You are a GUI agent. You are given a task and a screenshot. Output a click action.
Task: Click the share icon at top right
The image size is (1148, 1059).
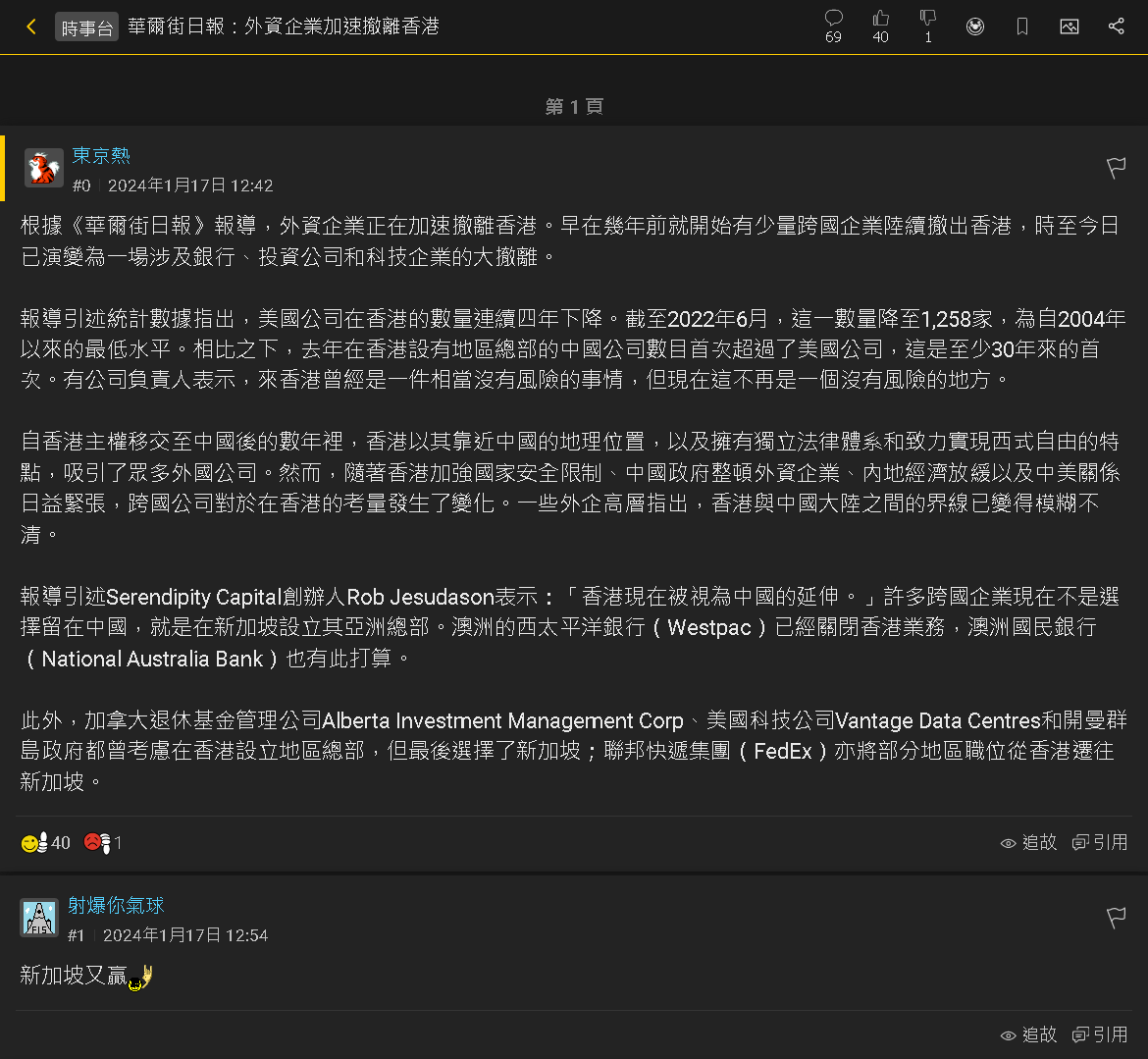pyautogui.click(x=1116, y=26)
